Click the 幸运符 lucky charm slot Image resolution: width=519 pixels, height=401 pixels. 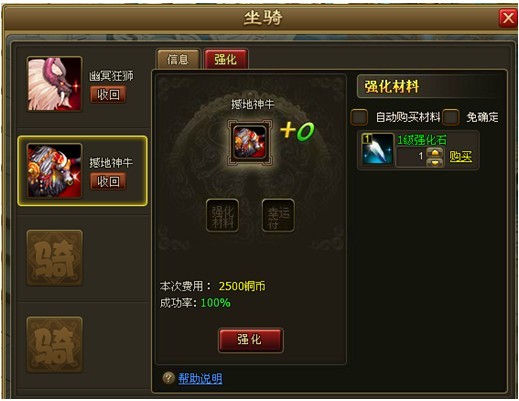(278, 215)
